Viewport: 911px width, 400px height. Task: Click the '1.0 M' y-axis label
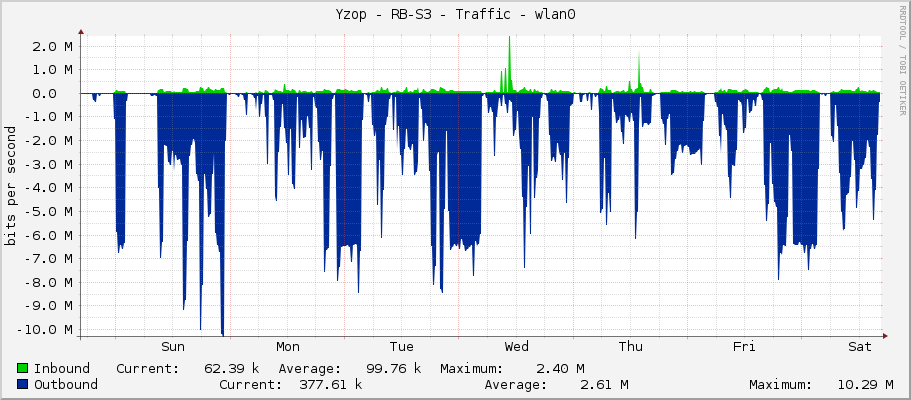pyautogui.click(x=52, y=70)
